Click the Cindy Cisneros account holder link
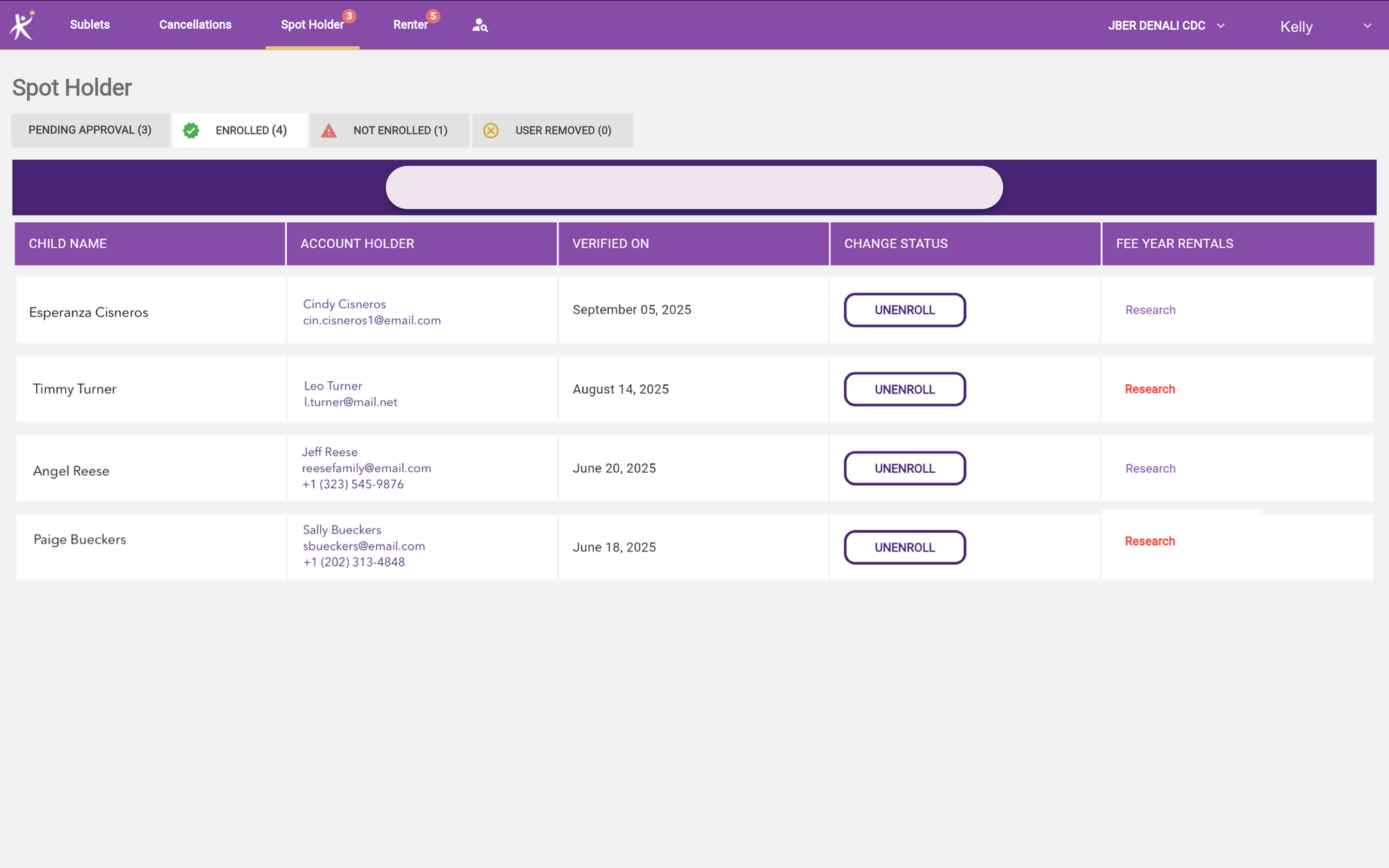This screenshot has width=1389, height=868. click(x=344, y=304)
